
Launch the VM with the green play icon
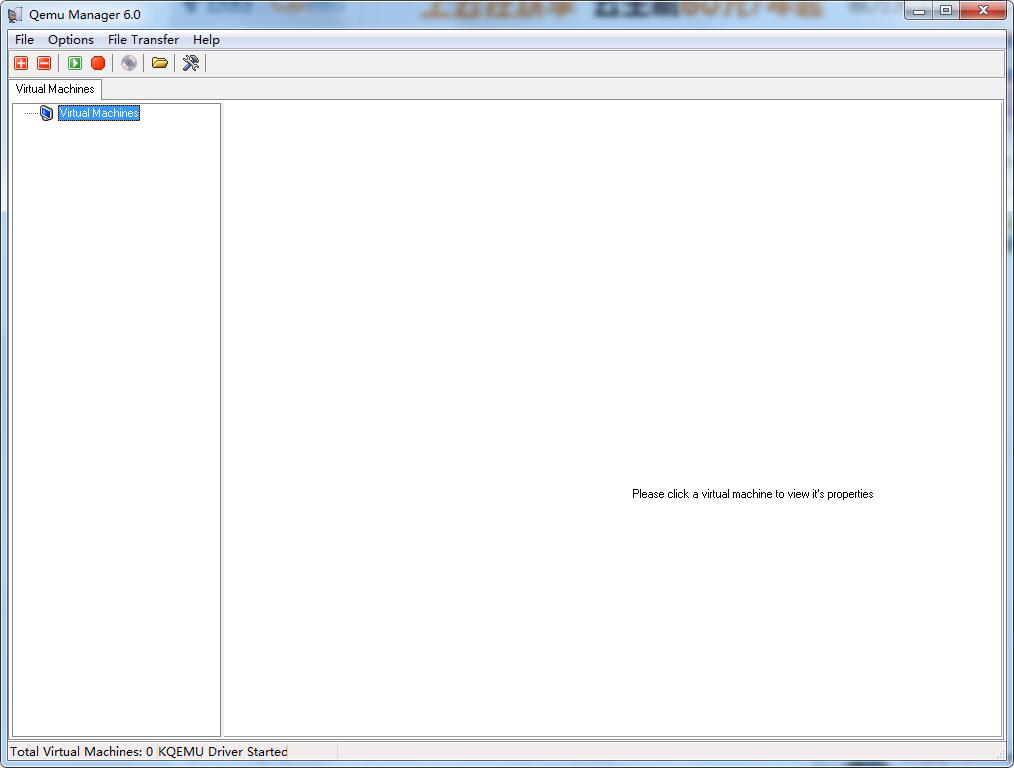tap(75, 63)
